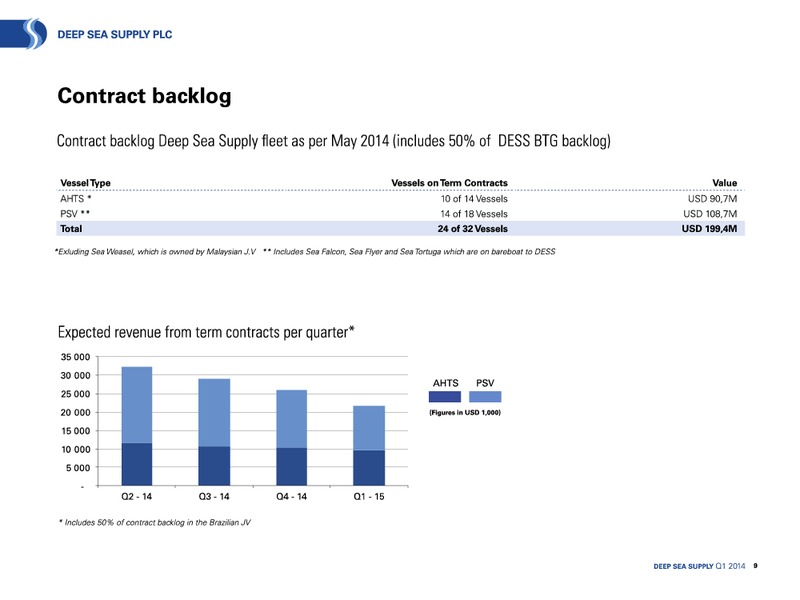The height and width of the screenshot is (600, 800).
Task: Click the Q4 - 14 axis label
Action: (292, 496)
